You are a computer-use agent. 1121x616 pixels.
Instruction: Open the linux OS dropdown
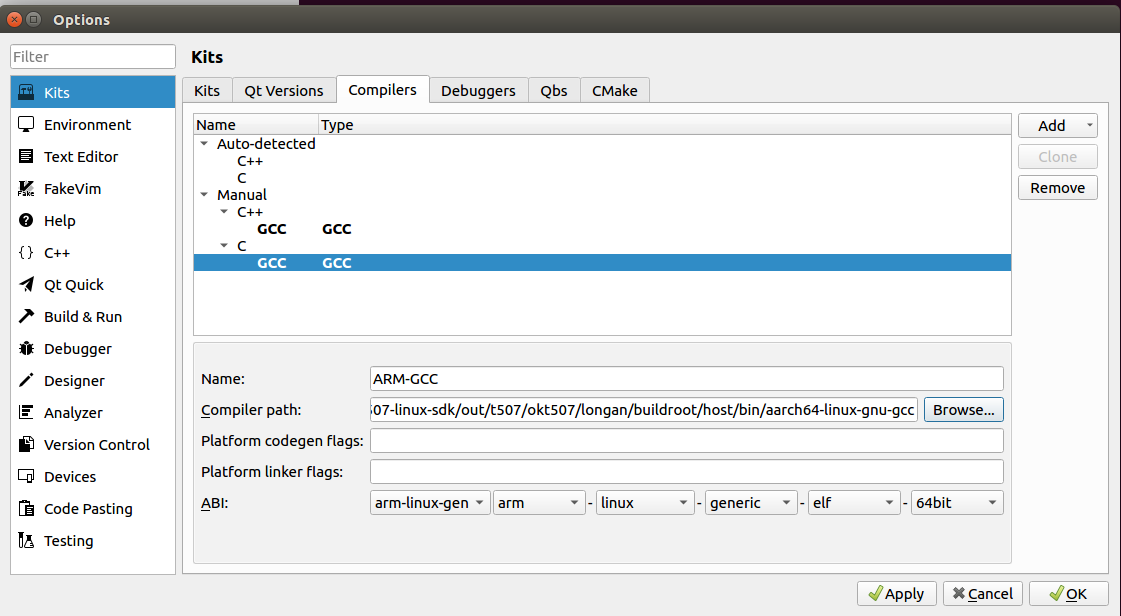646,502
